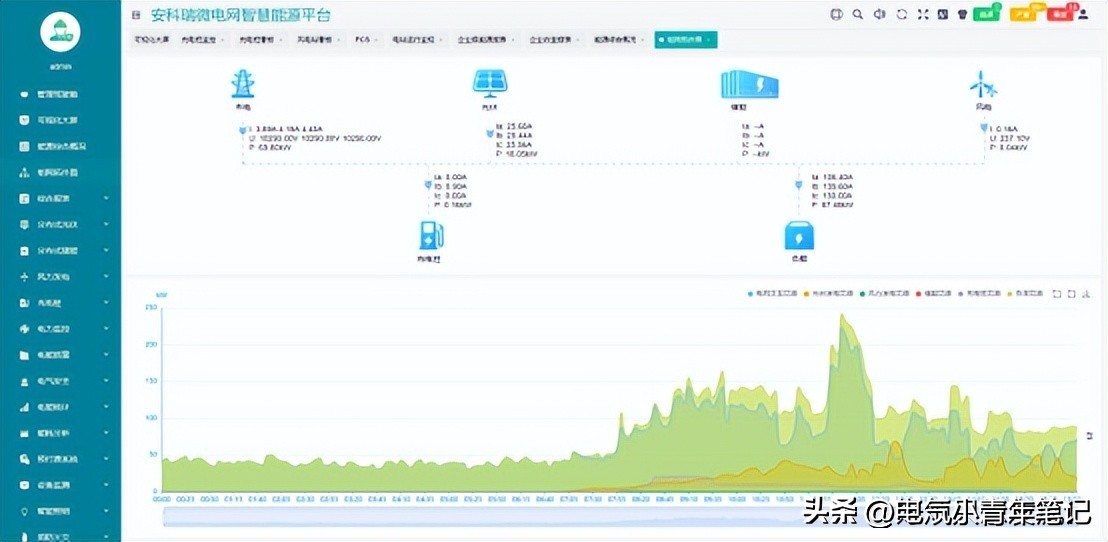This screenshot has width=1108, height=542.
Task: Open the user account icon at top right
Action: (1083, 14)
